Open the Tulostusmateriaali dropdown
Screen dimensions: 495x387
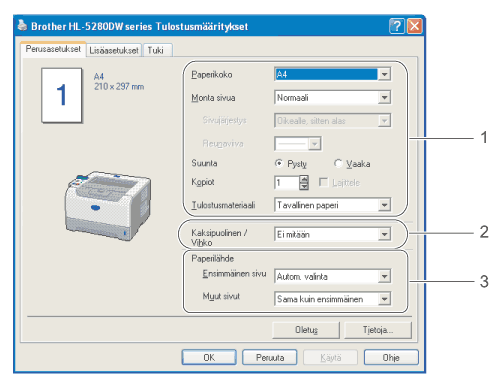[384, 205]
